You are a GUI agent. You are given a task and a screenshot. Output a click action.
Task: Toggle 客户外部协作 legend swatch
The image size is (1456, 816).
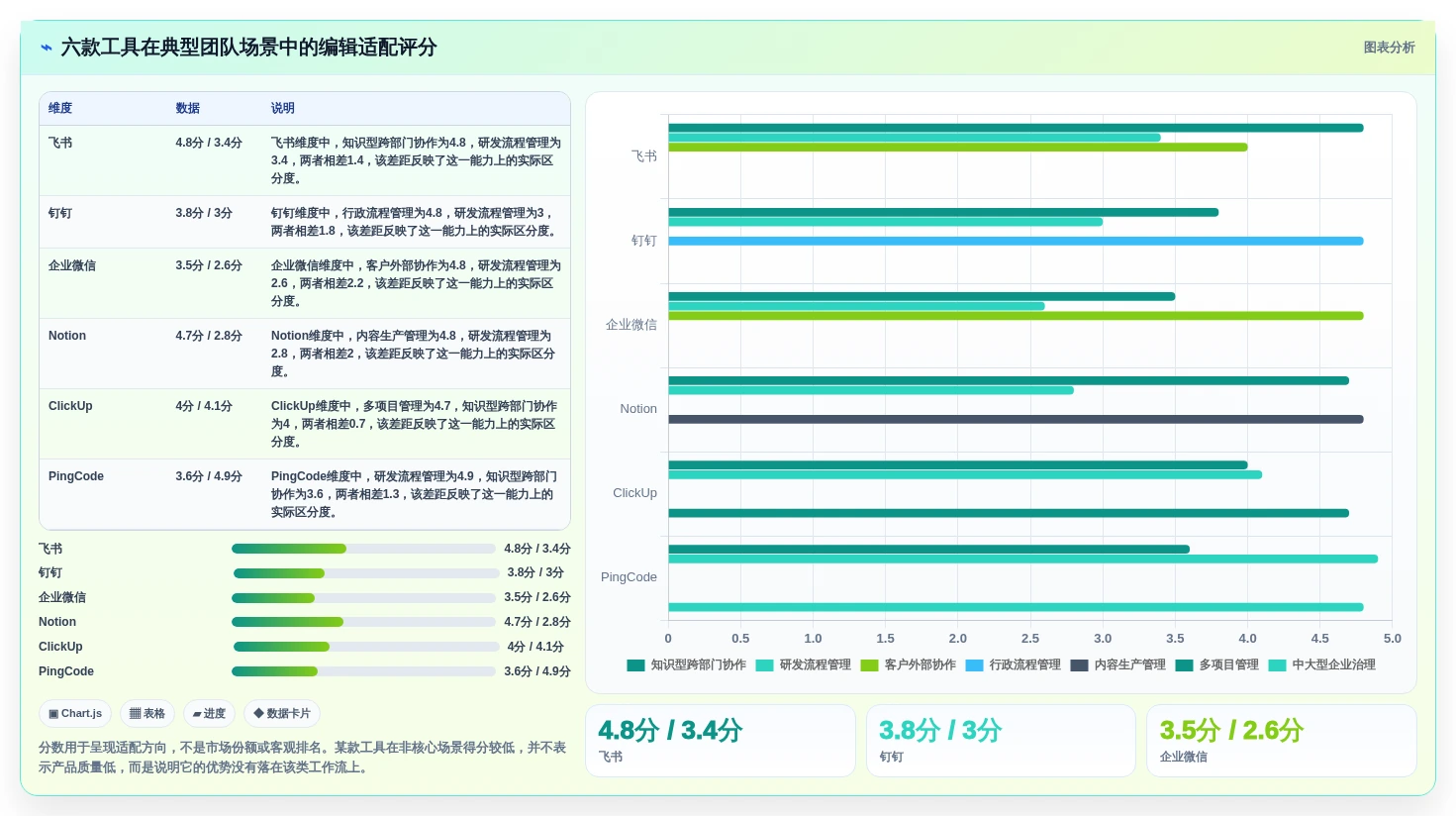869,665
